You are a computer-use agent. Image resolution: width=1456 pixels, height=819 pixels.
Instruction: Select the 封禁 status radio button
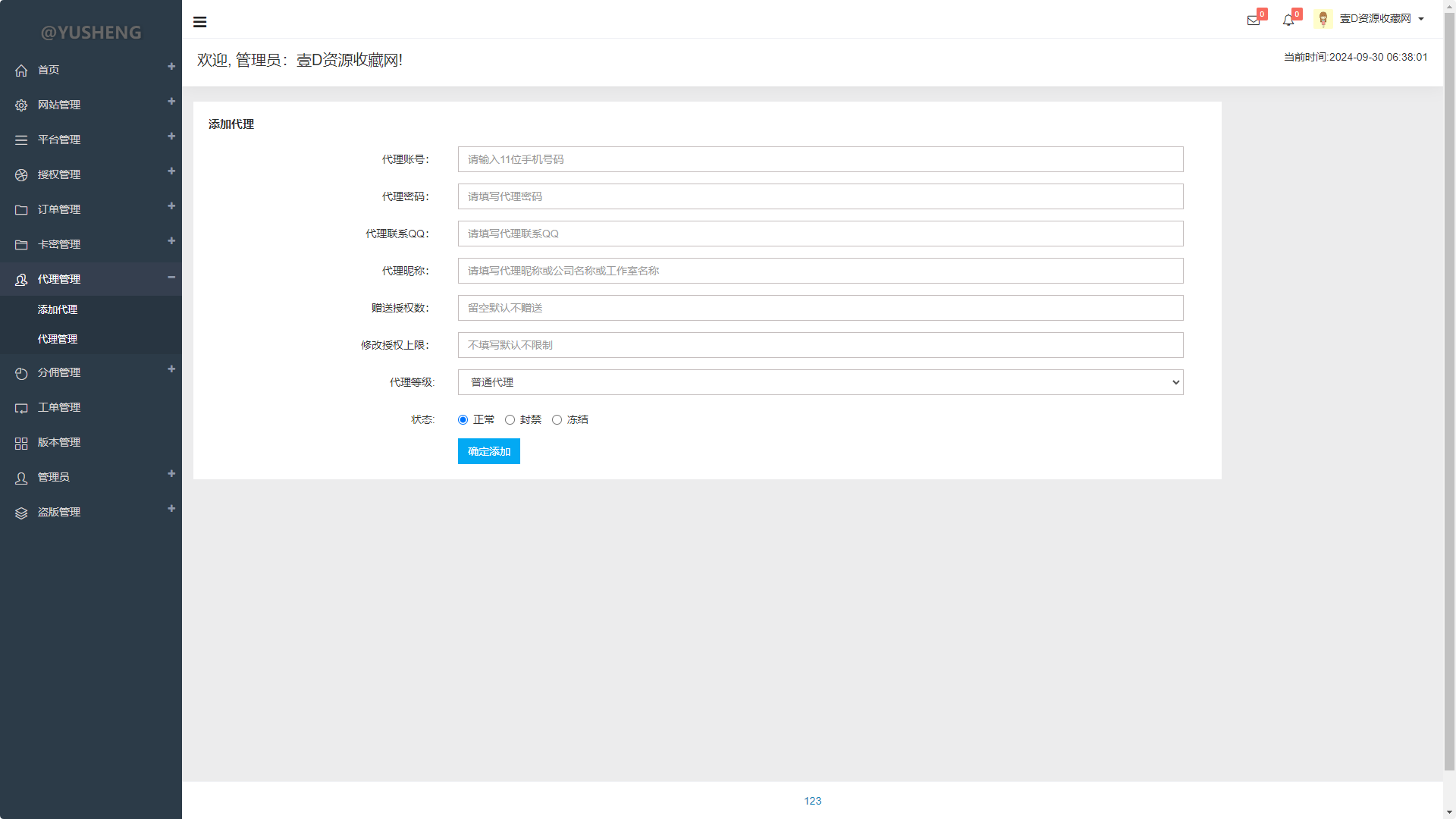[510, 420]
